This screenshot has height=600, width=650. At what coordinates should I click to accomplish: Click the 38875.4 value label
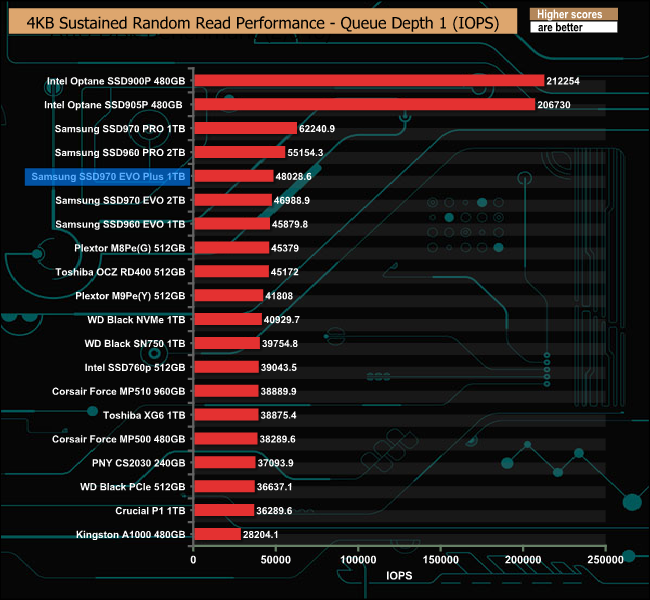pos(278,415)
